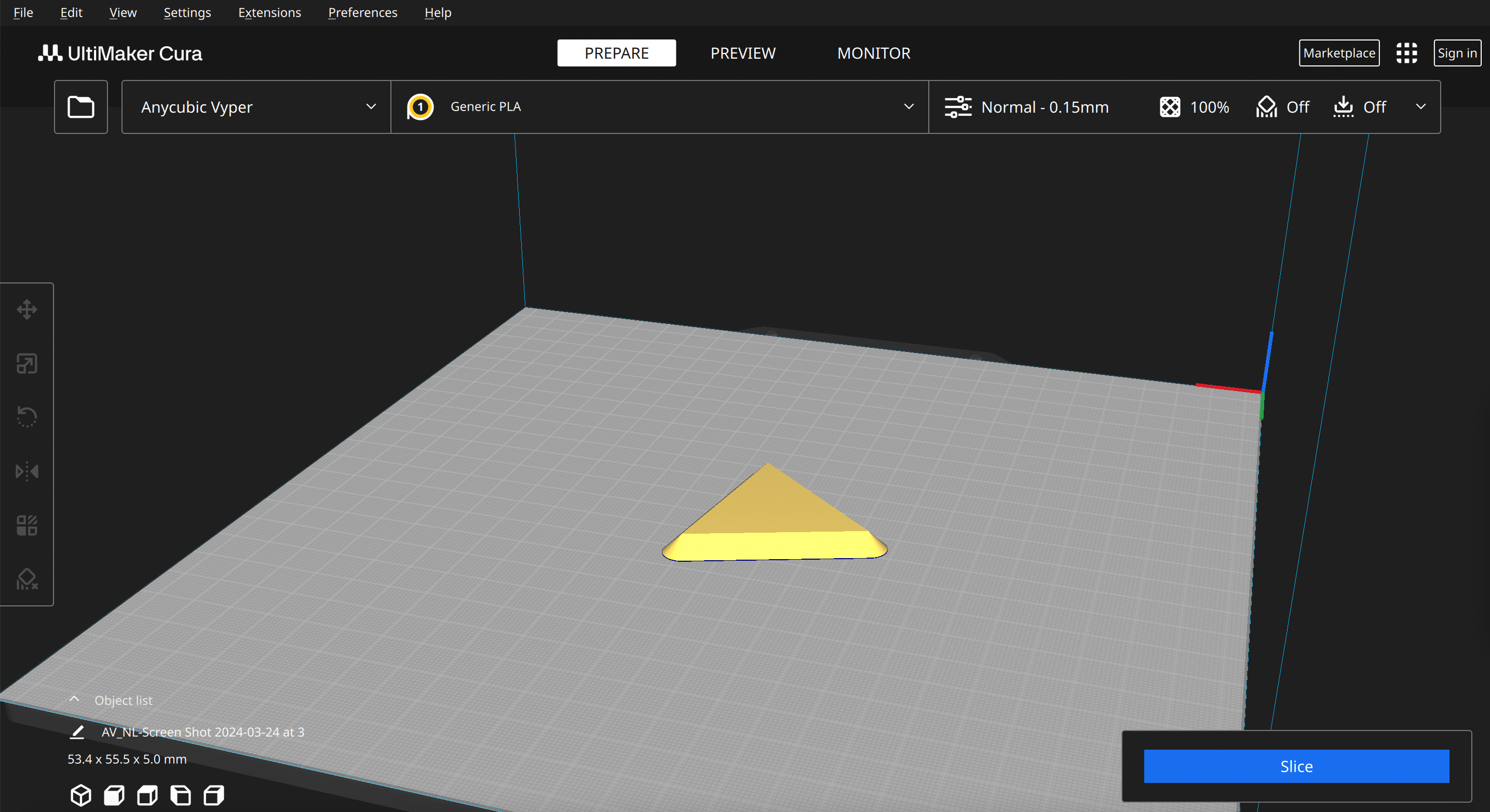The width and height of the screenshot is (1490, 812).
Task: Open the Anycubic Vyper printer dropdown
Action: click(x=256, y=107)
